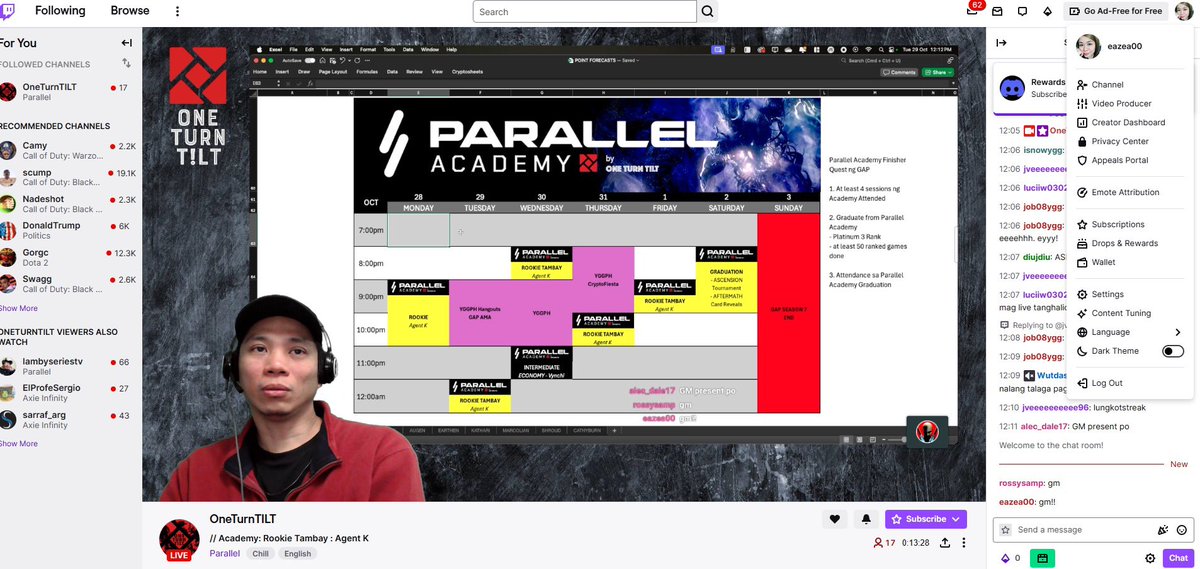Click Go Ad-Free for Free button

(1117, 11)
